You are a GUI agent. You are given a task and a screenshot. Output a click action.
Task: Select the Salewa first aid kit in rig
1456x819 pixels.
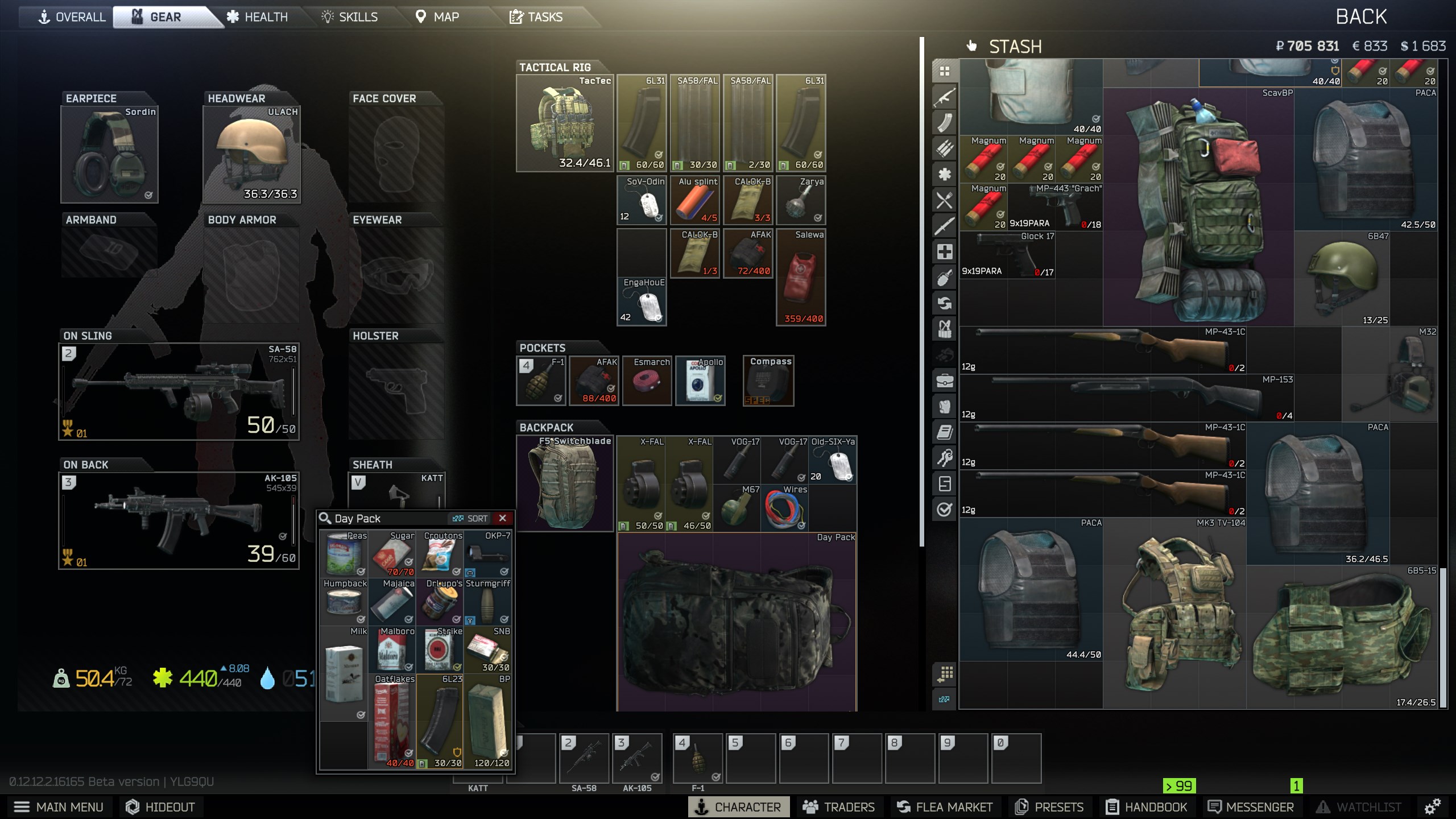click(x=801, y=277)
